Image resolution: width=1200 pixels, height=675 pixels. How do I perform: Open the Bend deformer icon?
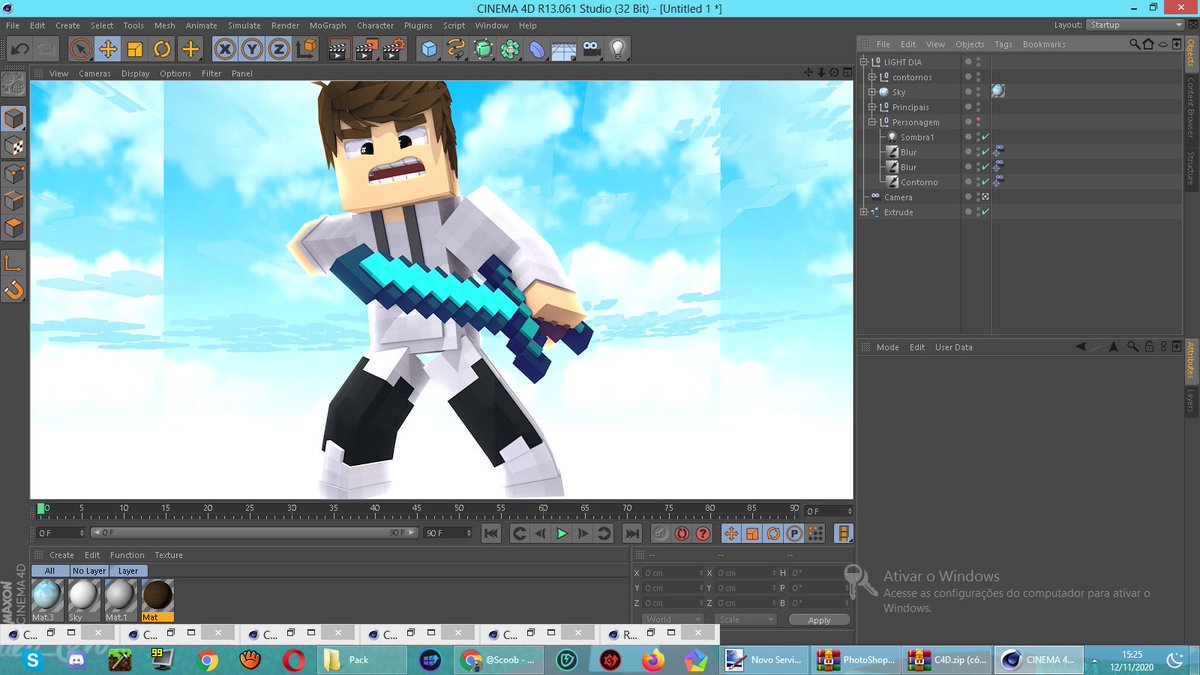[537, 48]
